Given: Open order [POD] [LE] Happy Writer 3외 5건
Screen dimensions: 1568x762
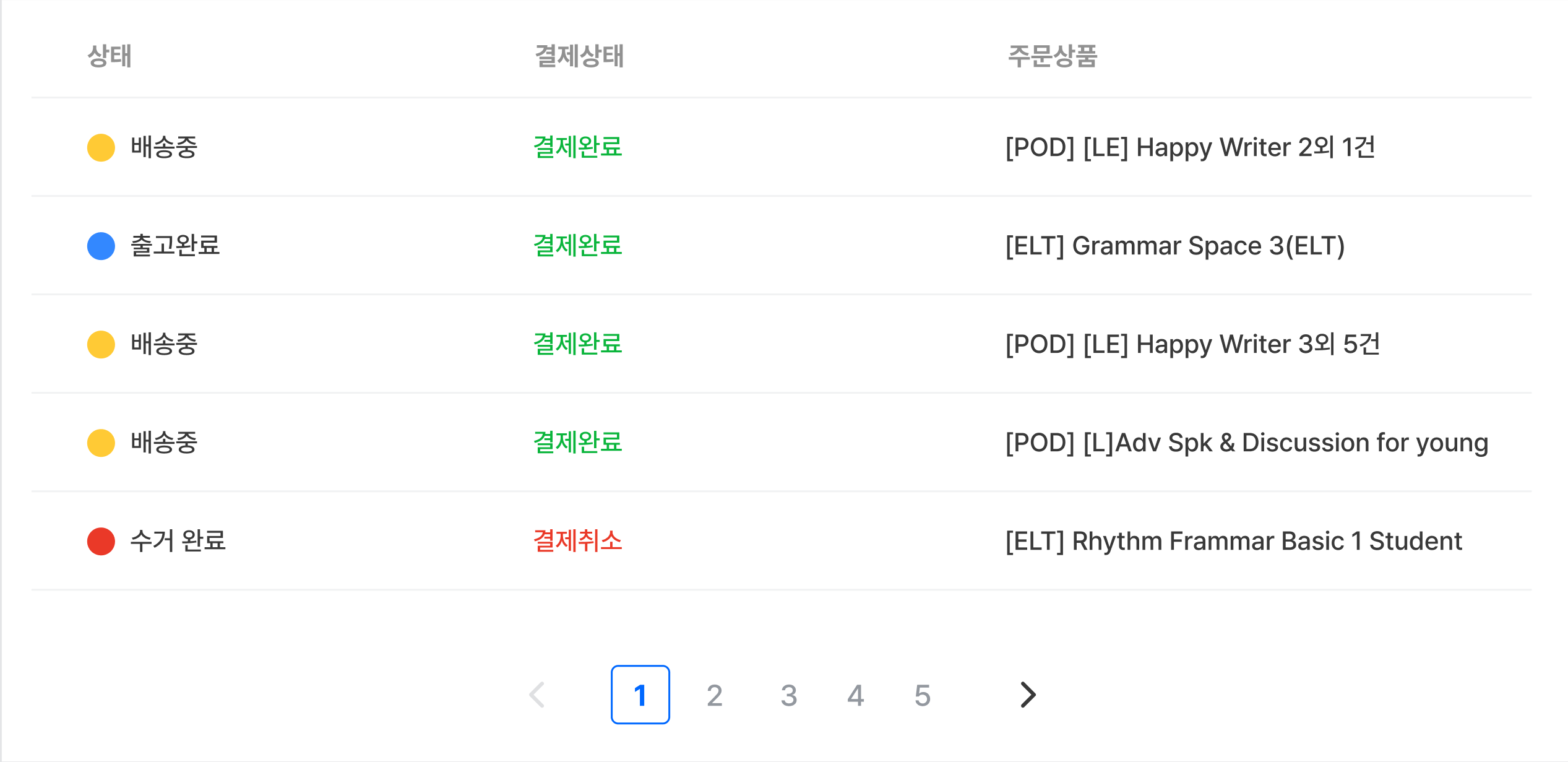Looking at the screenshot, I should click(1192, 344).
